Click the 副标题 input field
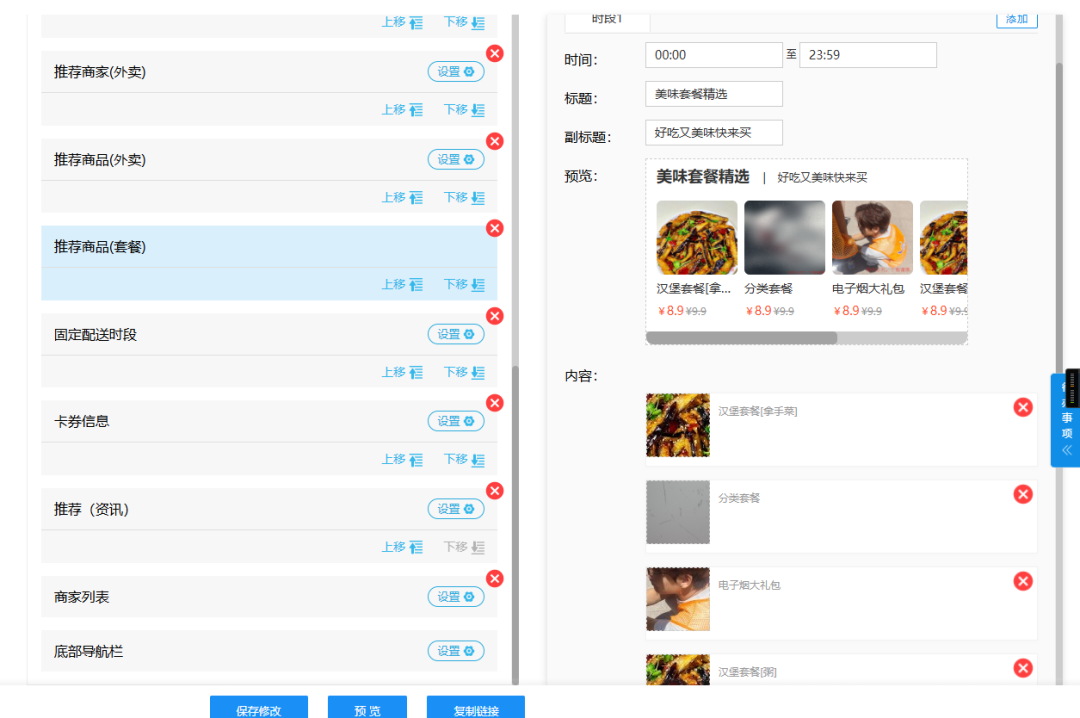The height and width of the screenshot is (718, 1080). (713, 132)
